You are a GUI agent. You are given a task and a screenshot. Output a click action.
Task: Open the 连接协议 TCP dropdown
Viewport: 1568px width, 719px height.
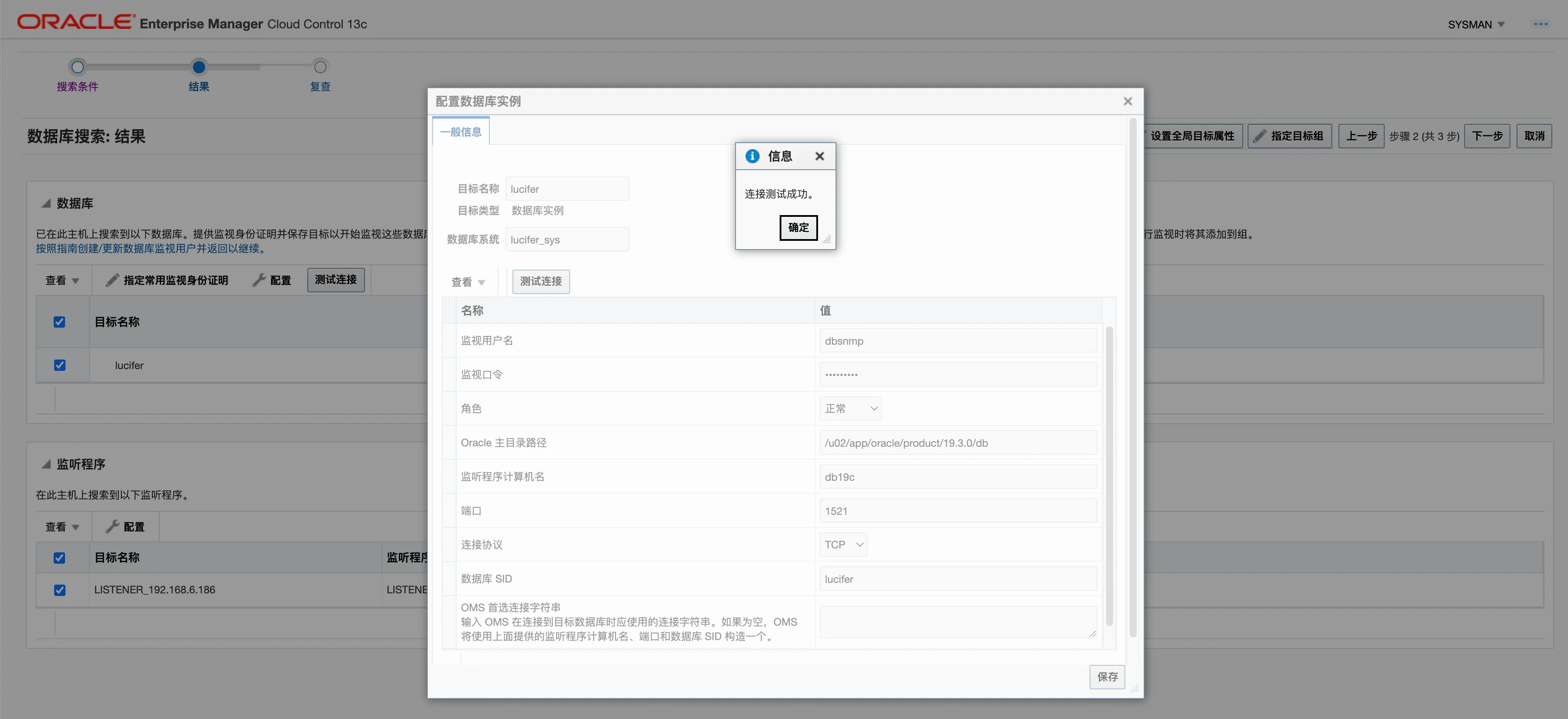click(843, 544)
